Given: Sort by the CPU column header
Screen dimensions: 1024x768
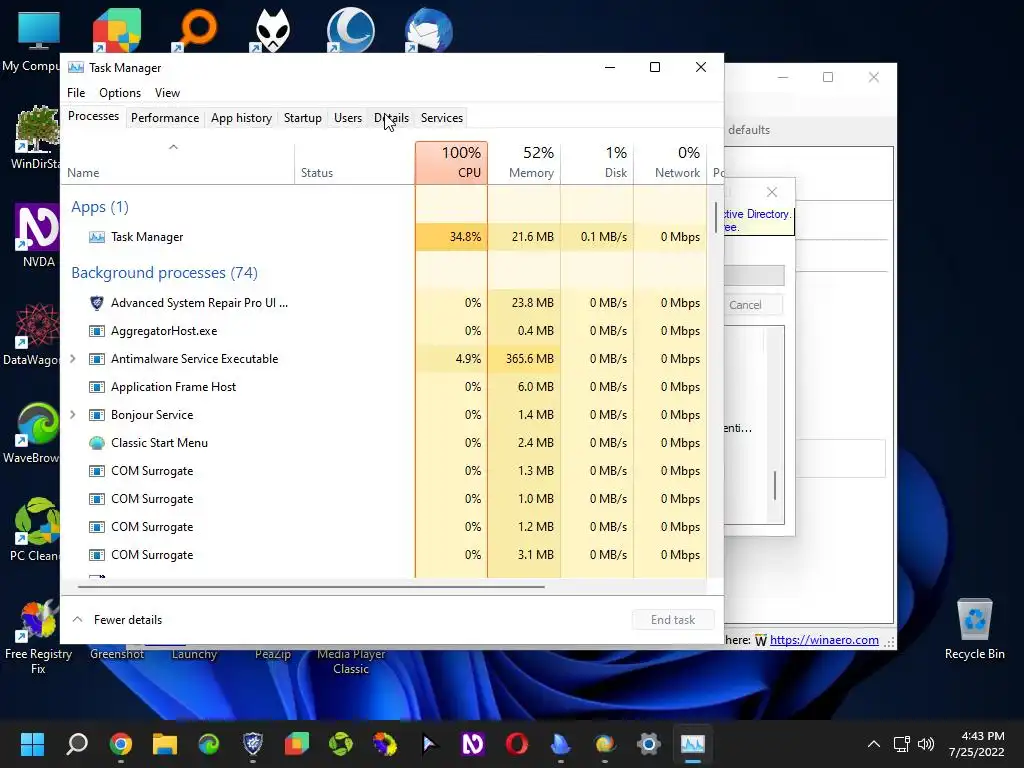Looking at the screenshot, I should point(451,163).
